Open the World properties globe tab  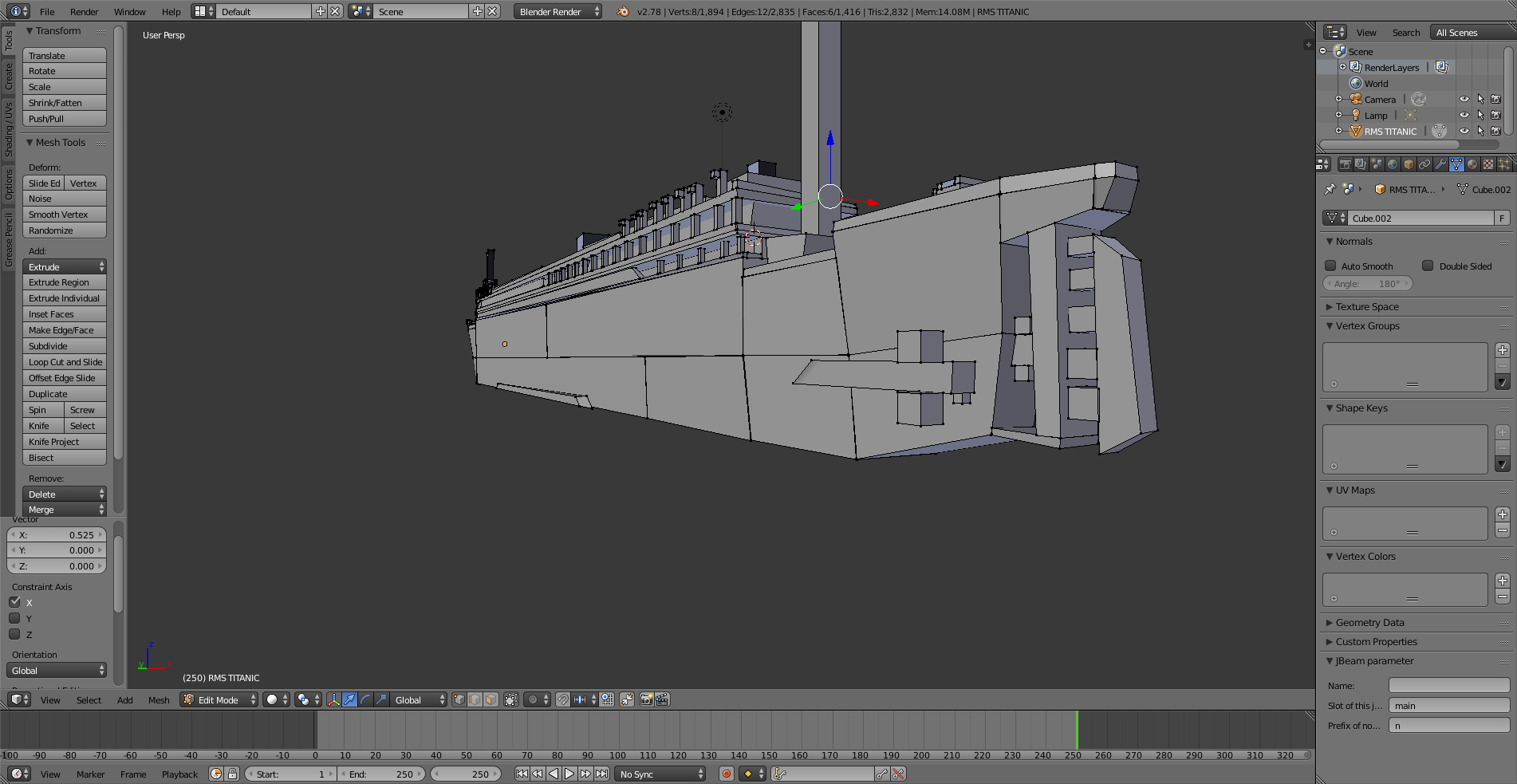click(x=1393, y=164)
